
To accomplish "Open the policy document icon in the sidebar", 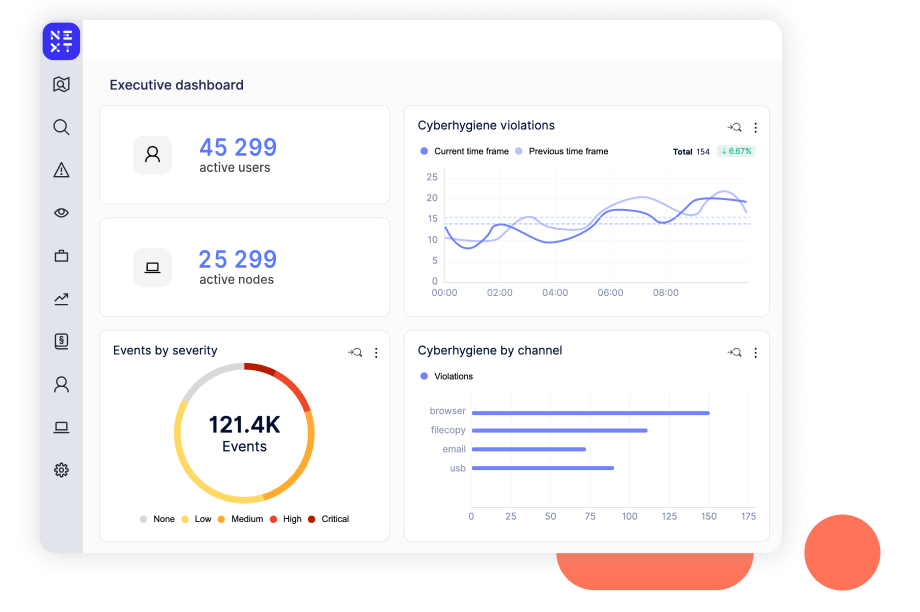I will pyautogui.click(x=61, y=341).
